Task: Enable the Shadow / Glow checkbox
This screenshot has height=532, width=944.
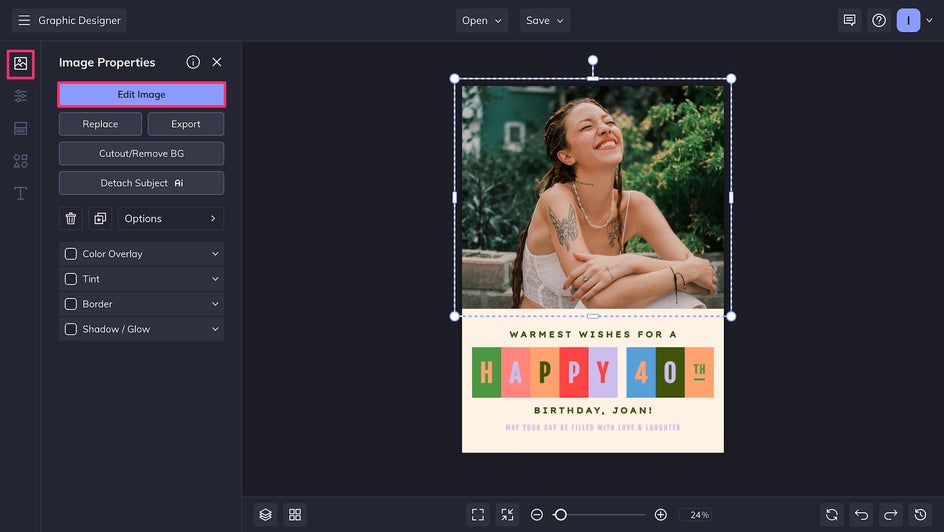Action: click(71, 329)
